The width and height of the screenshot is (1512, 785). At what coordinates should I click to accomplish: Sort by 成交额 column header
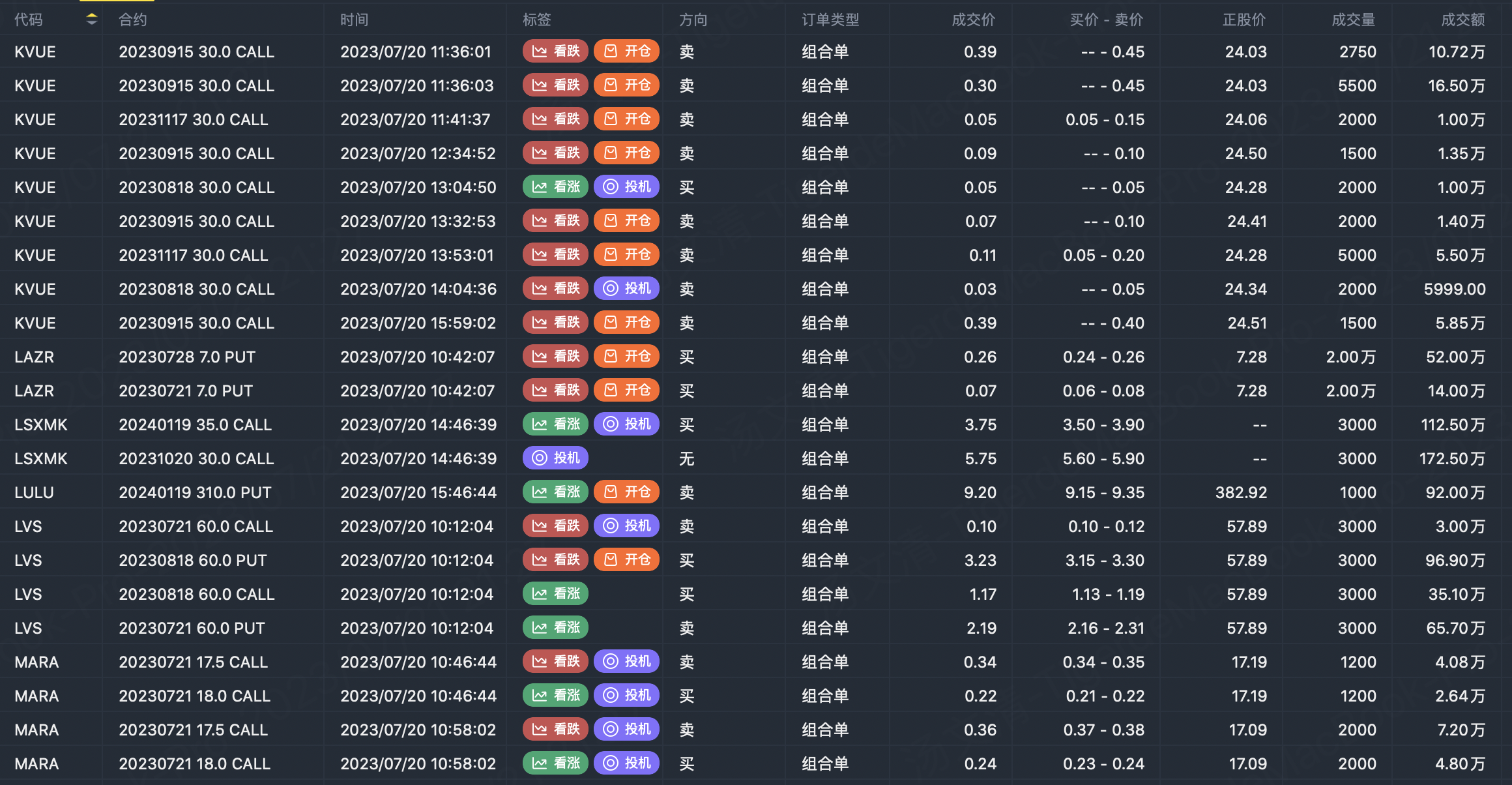tap(1462, 20)
